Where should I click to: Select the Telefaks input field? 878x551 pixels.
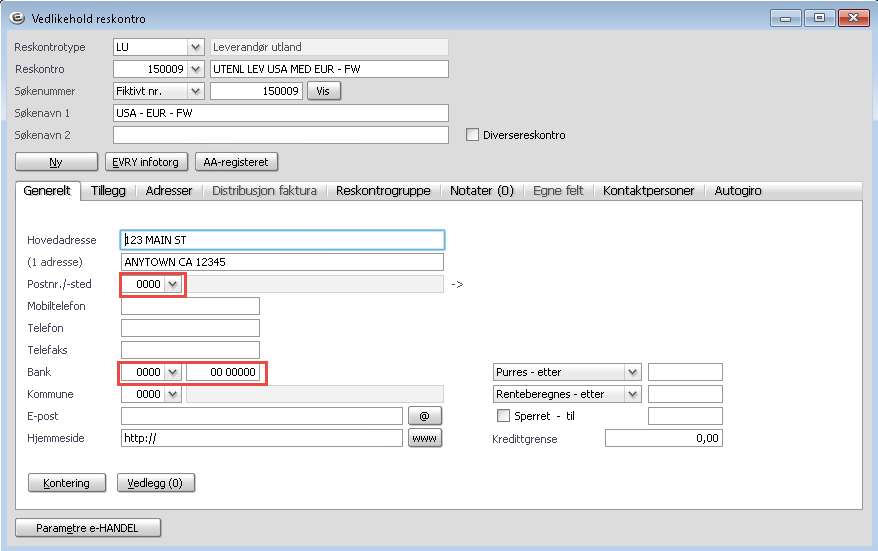tap(190, 350)
